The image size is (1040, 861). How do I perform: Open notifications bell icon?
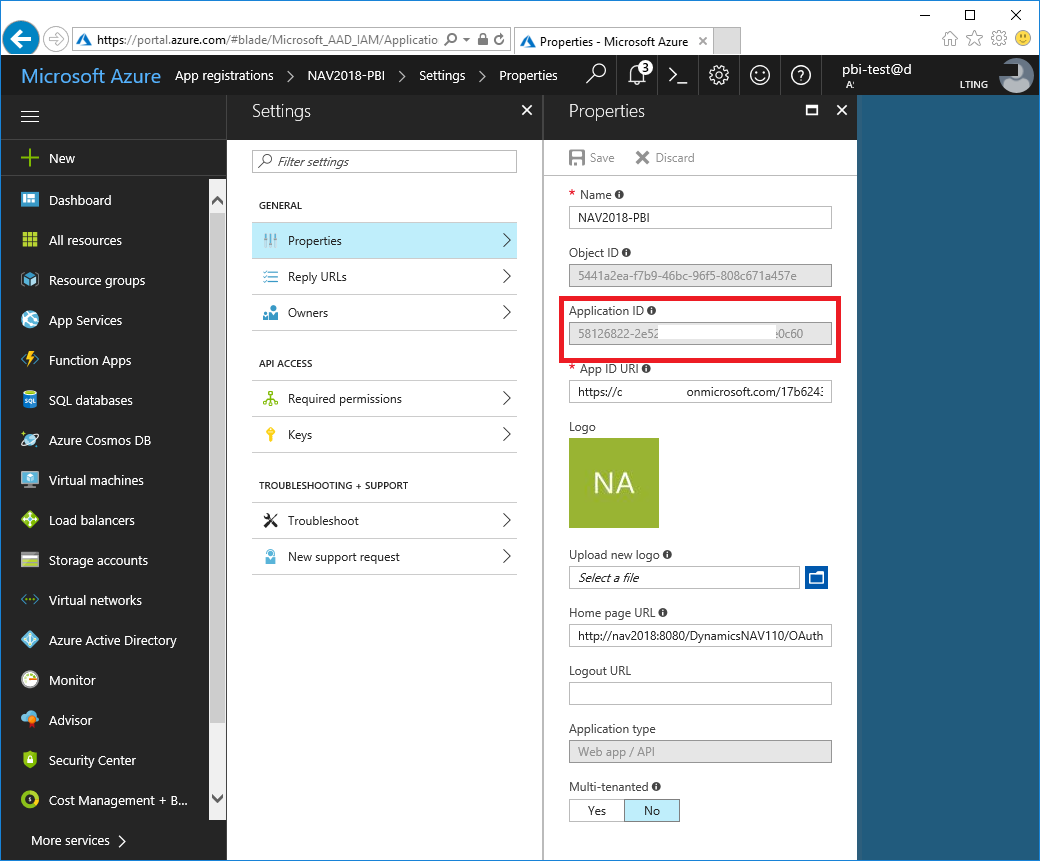[x=637, y=75]
